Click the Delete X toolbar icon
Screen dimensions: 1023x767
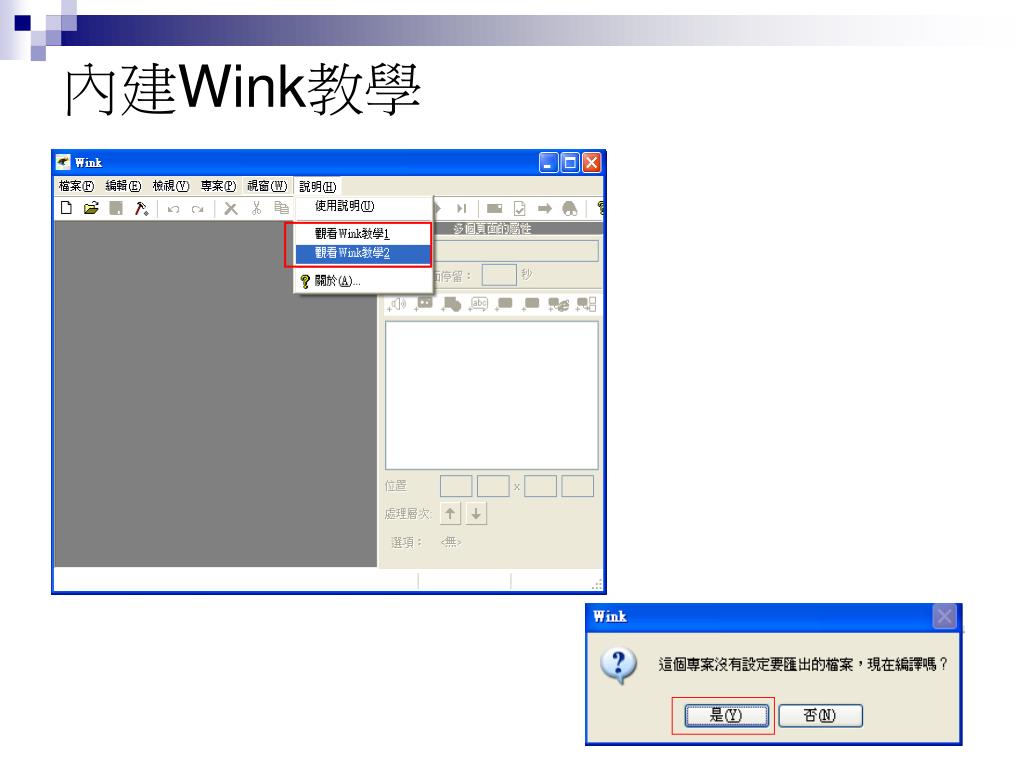point(231,209)
